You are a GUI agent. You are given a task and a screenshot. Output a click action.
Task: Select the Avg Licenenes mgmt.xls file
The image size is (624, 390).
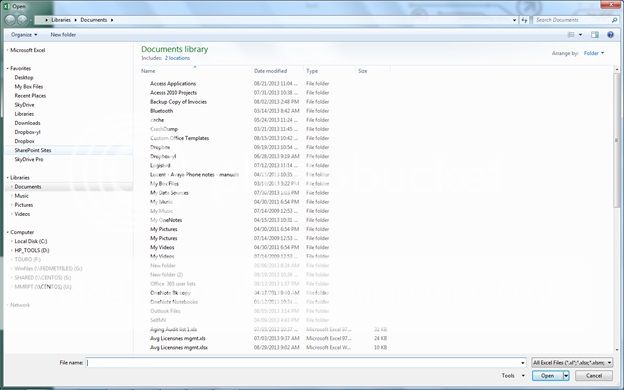click(178, 339)
